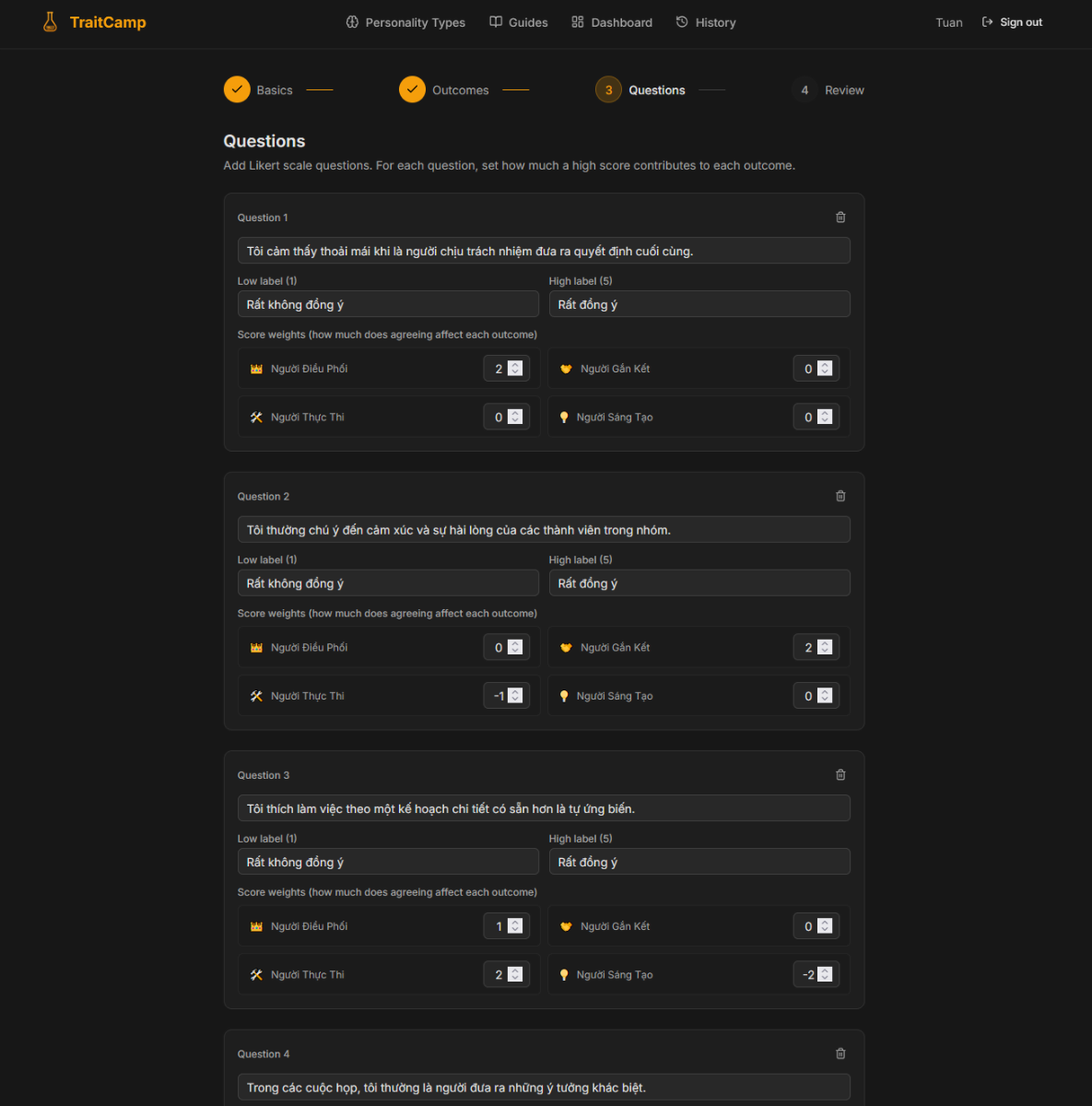Increase Người Gắn Kết weight in Question 2

[x=826, y=642]
